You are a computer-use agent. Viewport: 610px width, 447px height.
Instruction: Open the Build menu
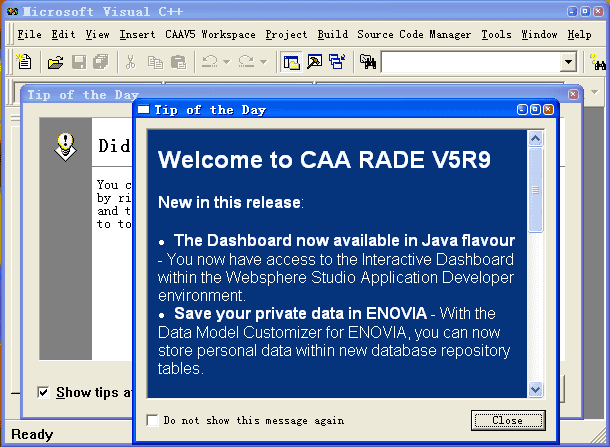pyautogui.click(x=333, y=35)
